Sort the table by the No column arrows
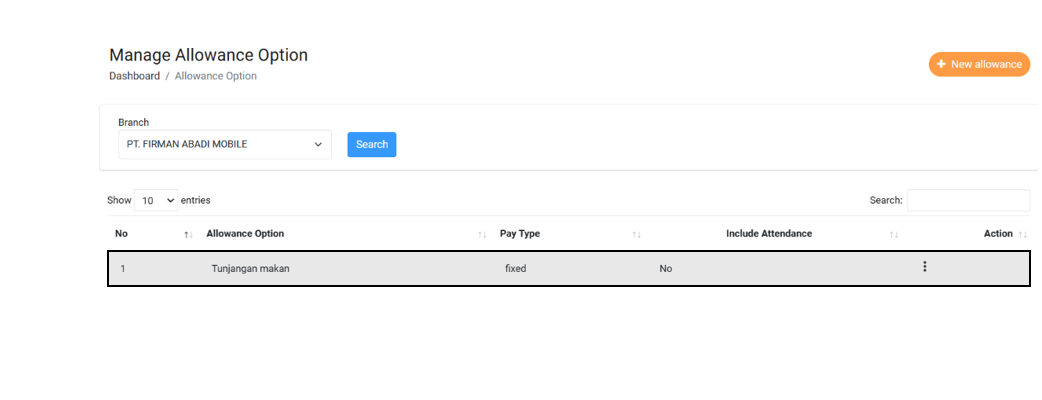Image resolution: width=1042 pixels, height=400 pixels. (188, 234)
